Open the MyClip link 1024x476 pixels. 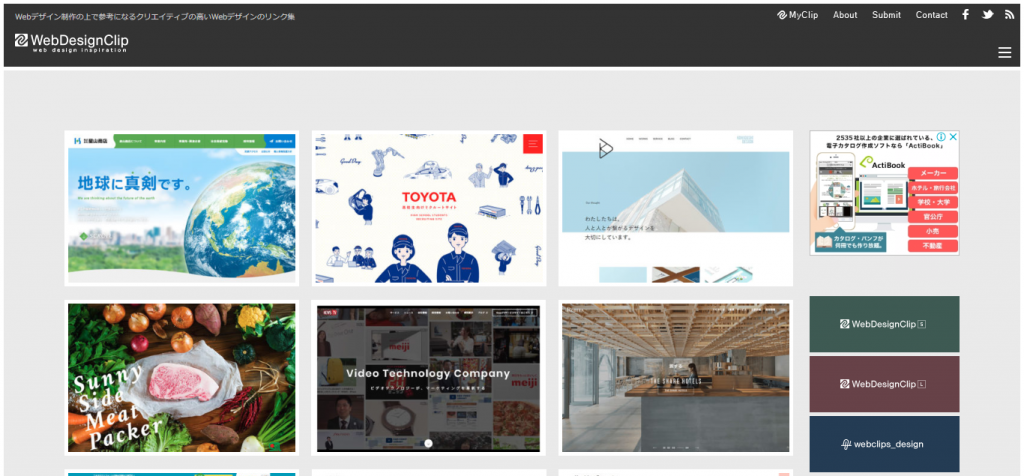[x=797, y=14]
